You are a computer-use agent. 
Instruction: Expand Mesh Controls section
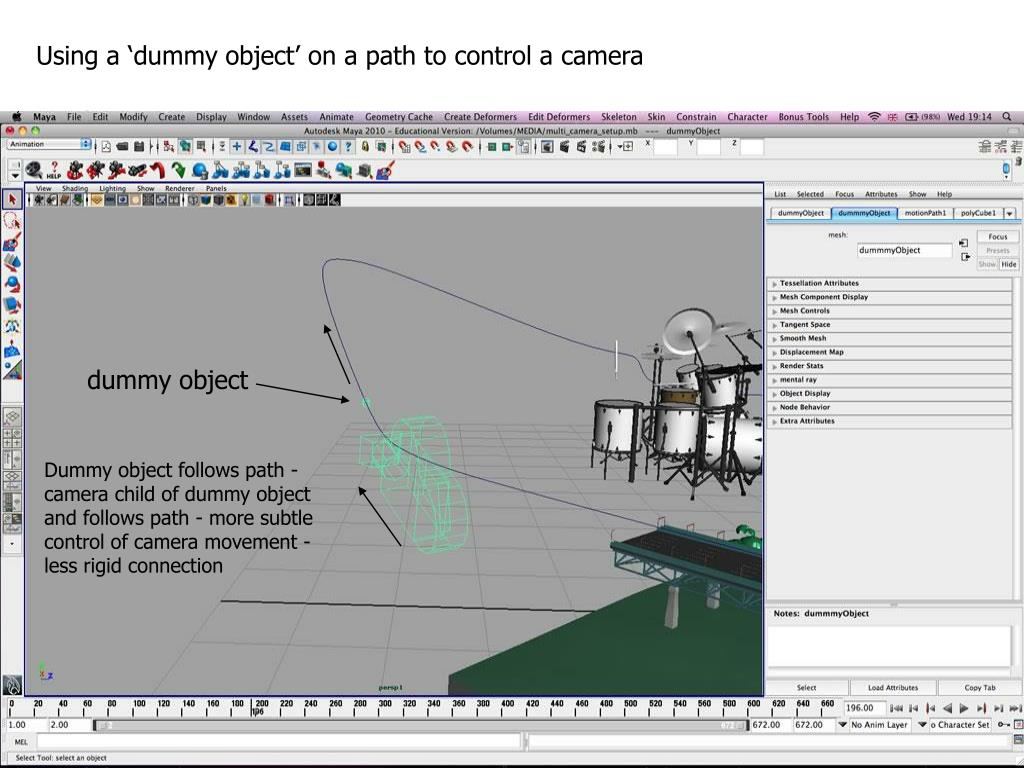point(889,311)
